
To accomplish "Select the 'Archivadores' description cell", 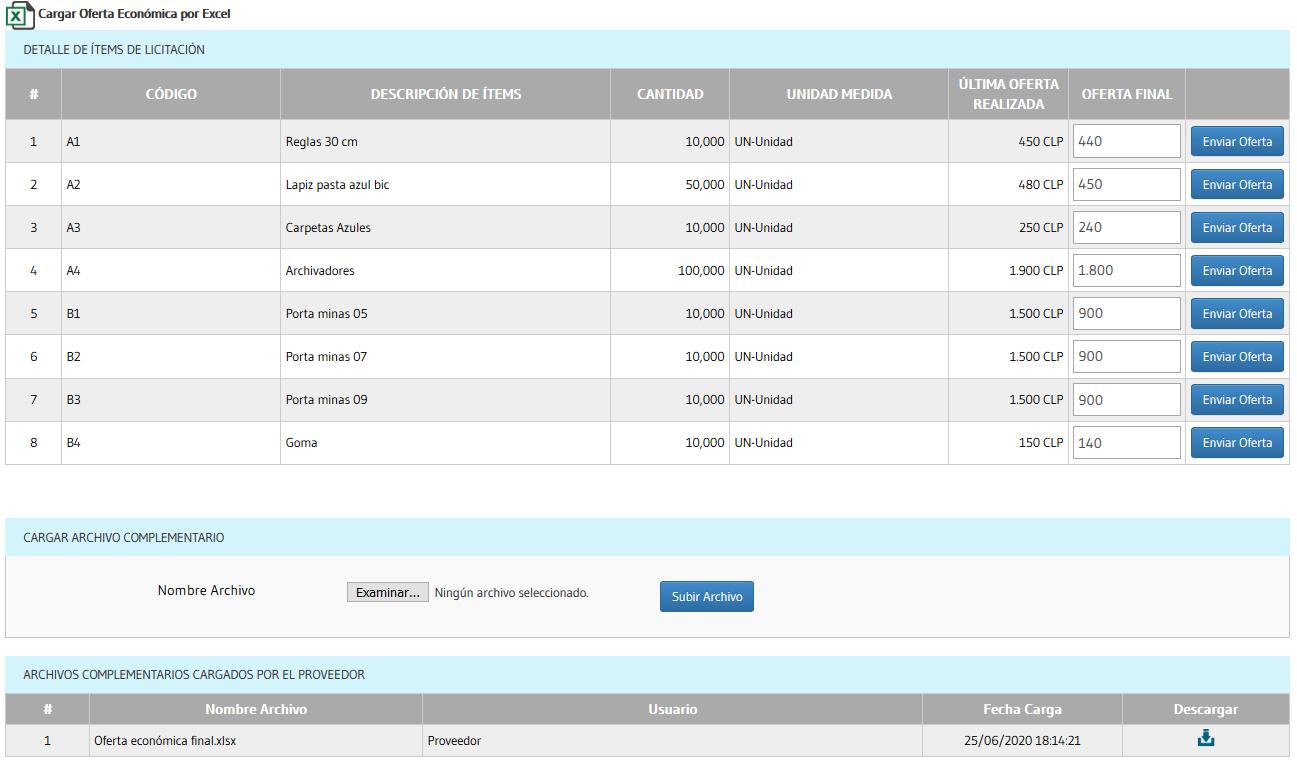I will pyautogui.click(x=445, y=271).
